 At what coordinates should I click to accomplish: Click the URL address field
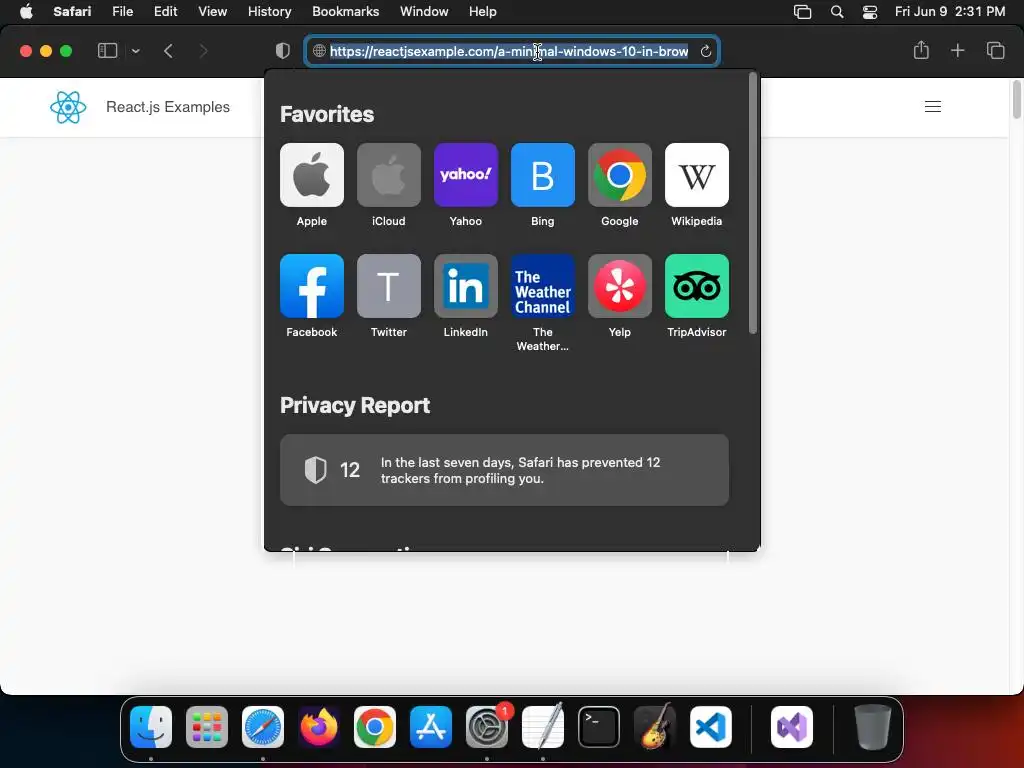click(512, 51)
